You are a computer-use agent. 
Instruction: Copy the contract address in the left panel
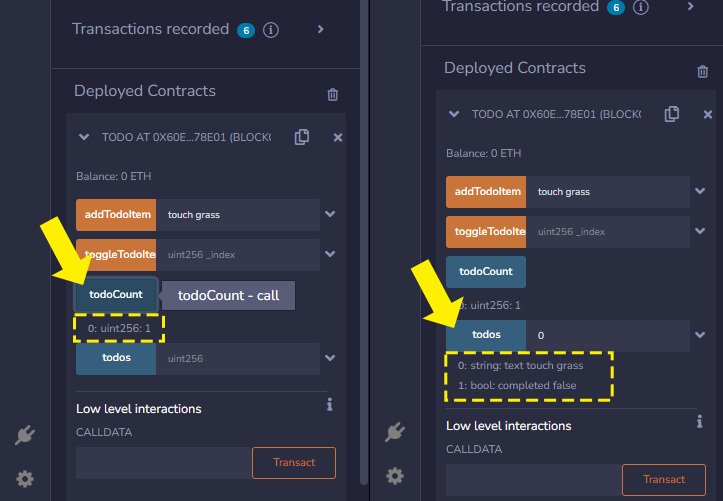click(302, 137)
